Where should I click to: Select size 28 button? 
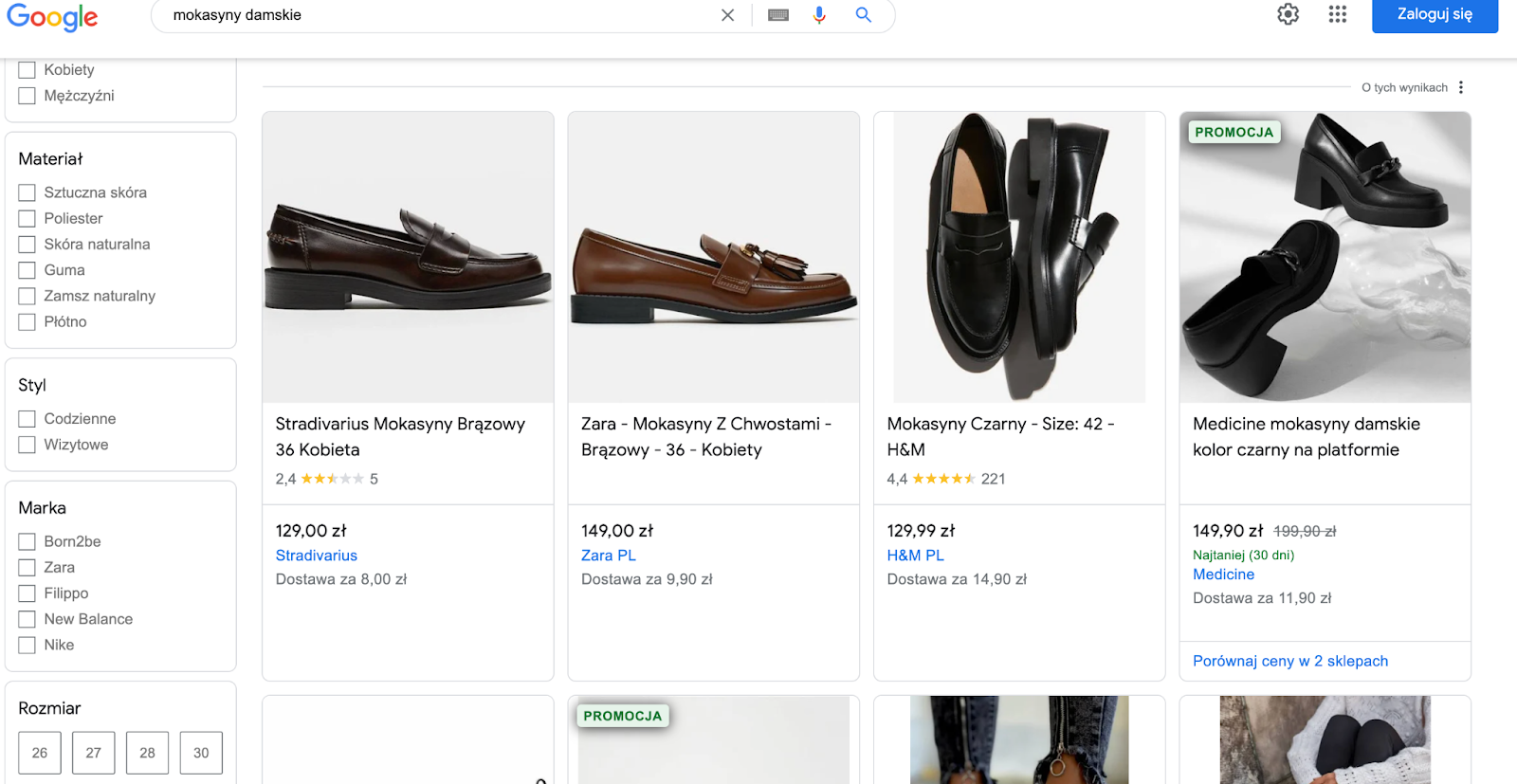click(147, 753)
